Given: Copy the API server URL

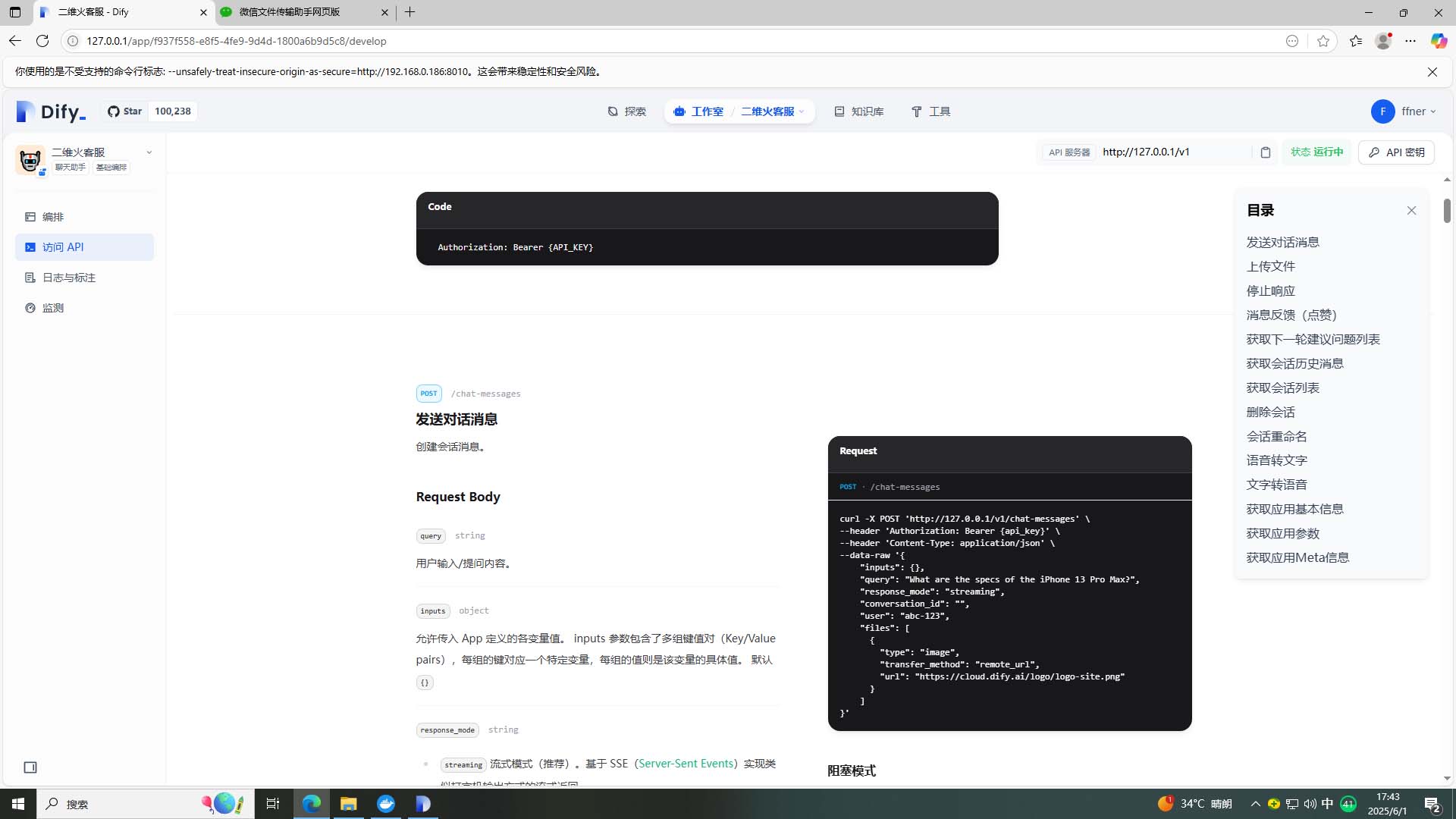Looking at the screenshot, I should (x=1265, y=152).
